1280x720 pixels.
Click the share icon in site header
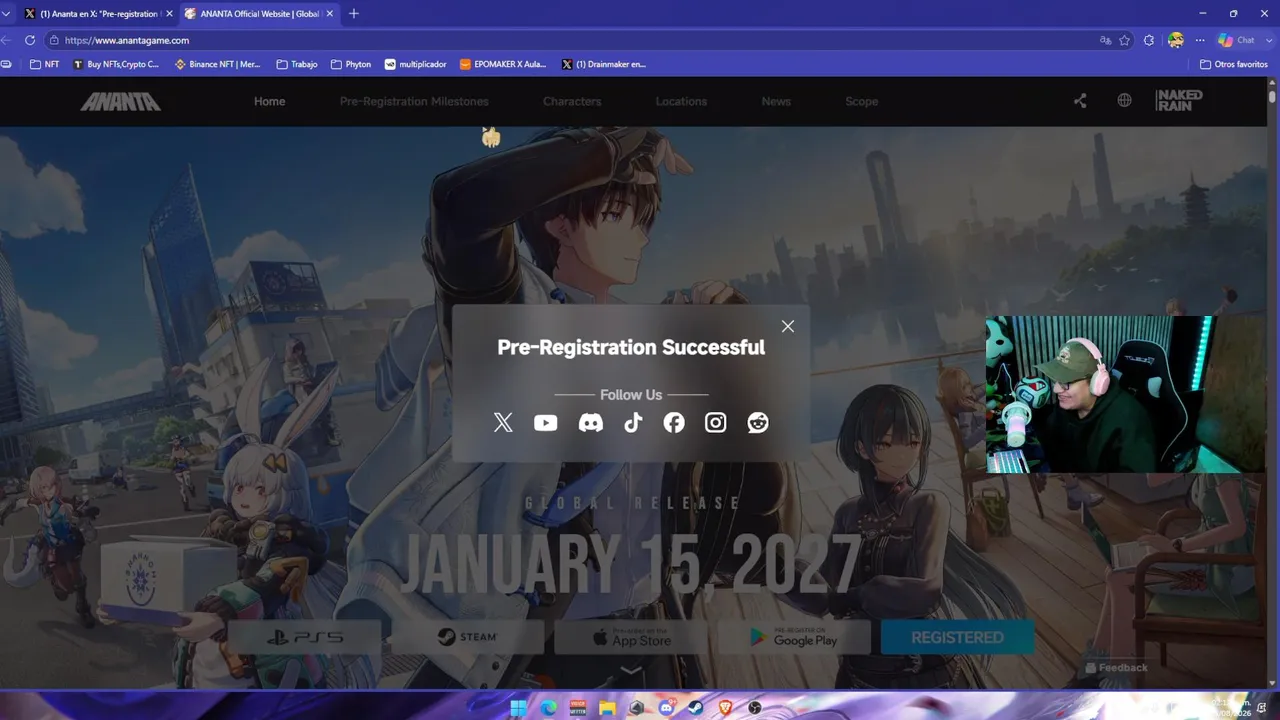1080,101
